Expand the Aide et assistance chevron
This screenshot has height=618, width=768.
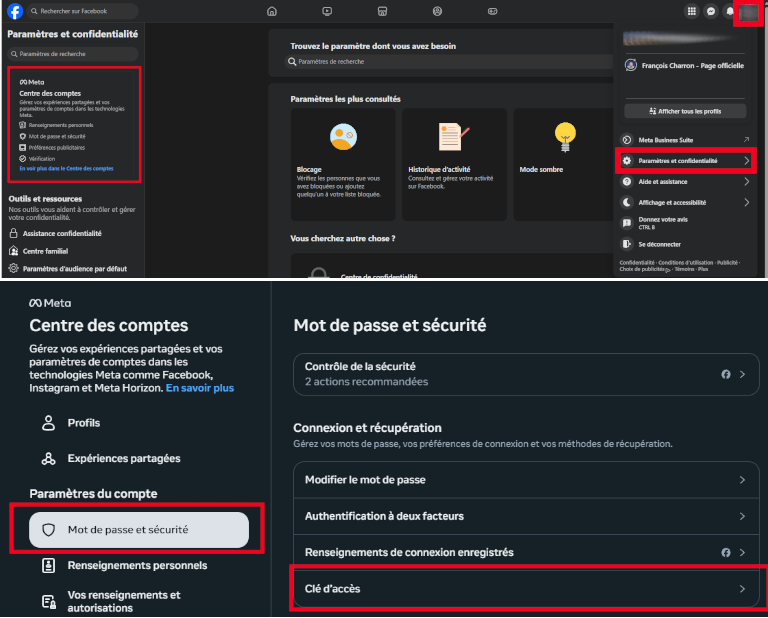point(746,182)
